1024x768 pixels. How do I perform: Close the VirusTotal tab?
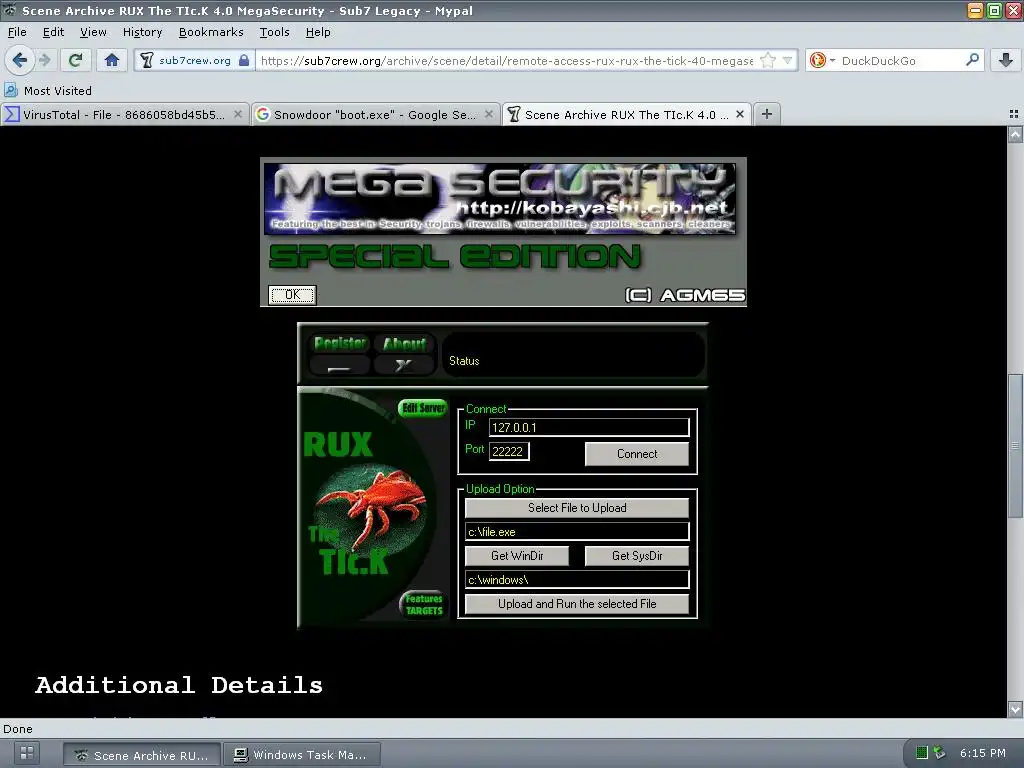point(238,114)
